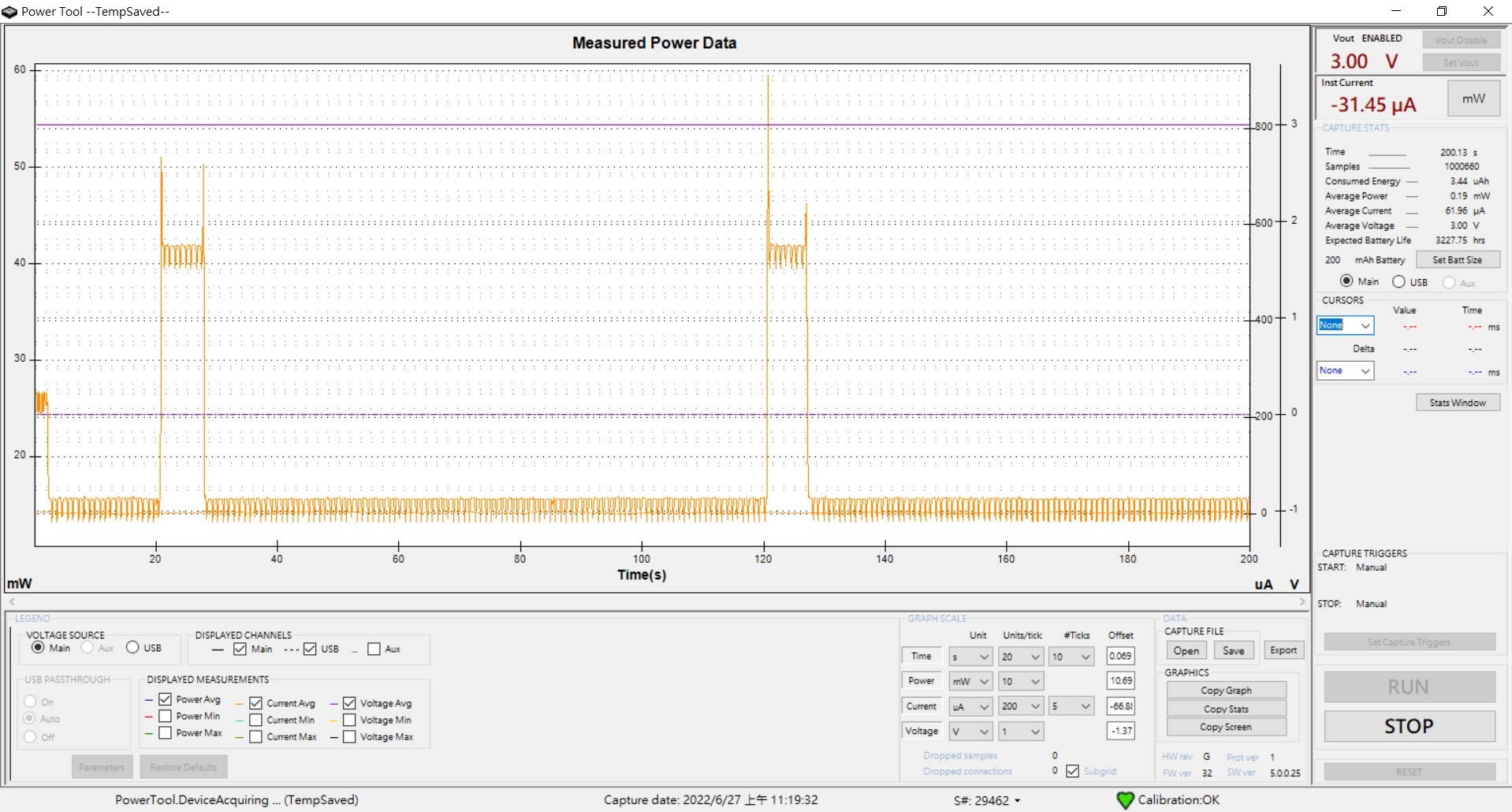
Task: Open the Current unit uA dropdown
Action: point(970,706)
